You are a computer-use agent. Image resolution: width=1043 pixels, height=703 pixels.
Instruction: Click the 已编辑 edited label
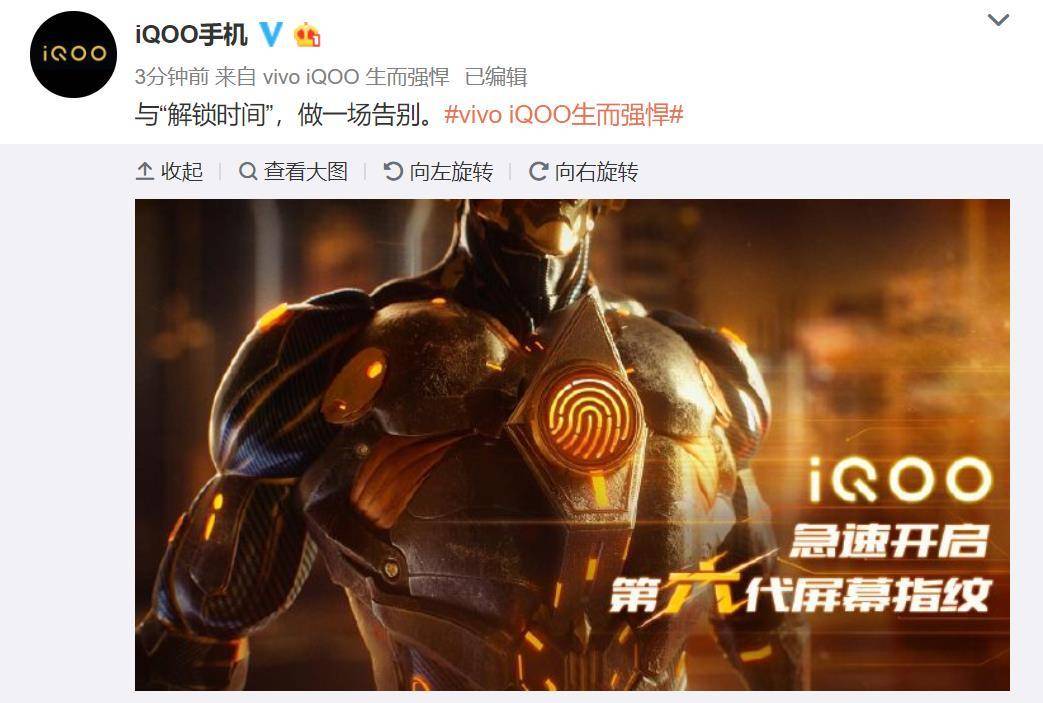click(x=496, y=76)
